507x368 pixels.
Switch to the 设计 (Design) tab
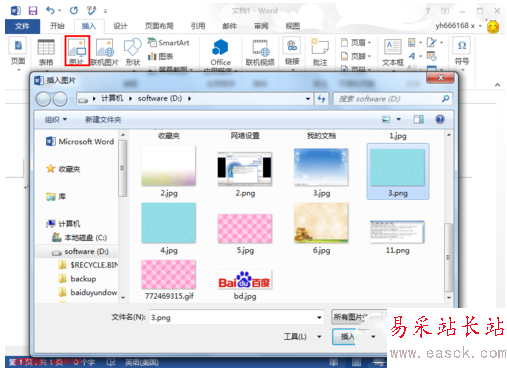click(x=120, y=26)
